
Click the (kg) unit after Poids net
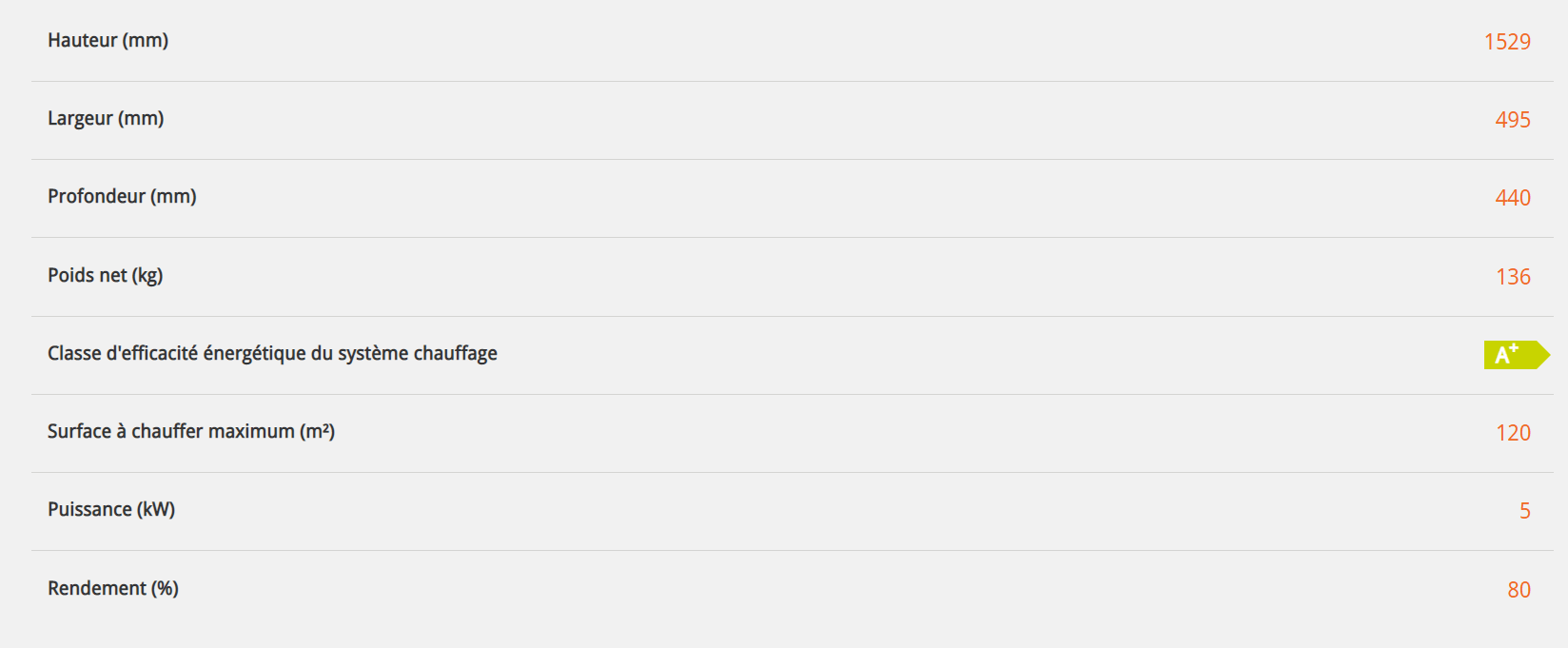click(x=147, y=276)
